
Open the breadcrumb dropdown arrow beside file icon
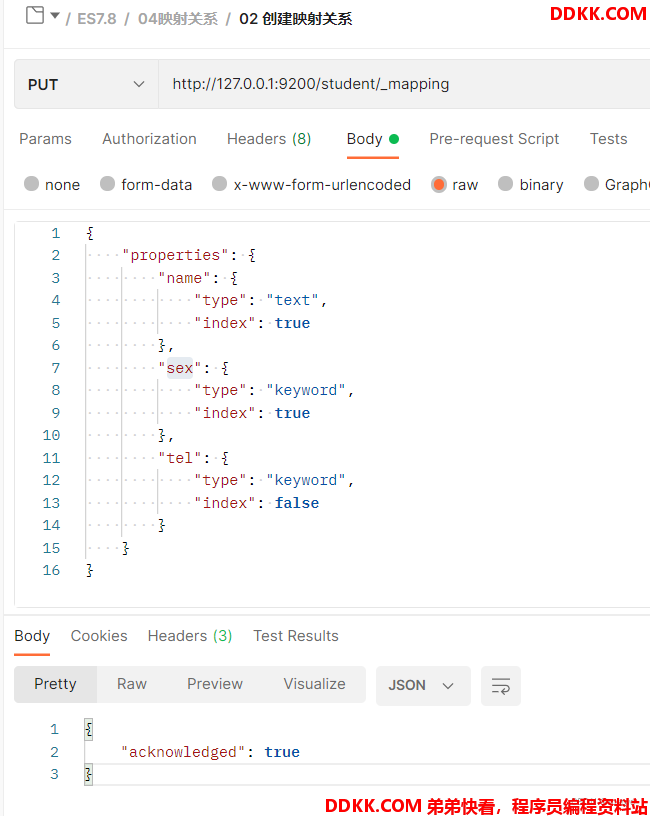click(55, 16)
